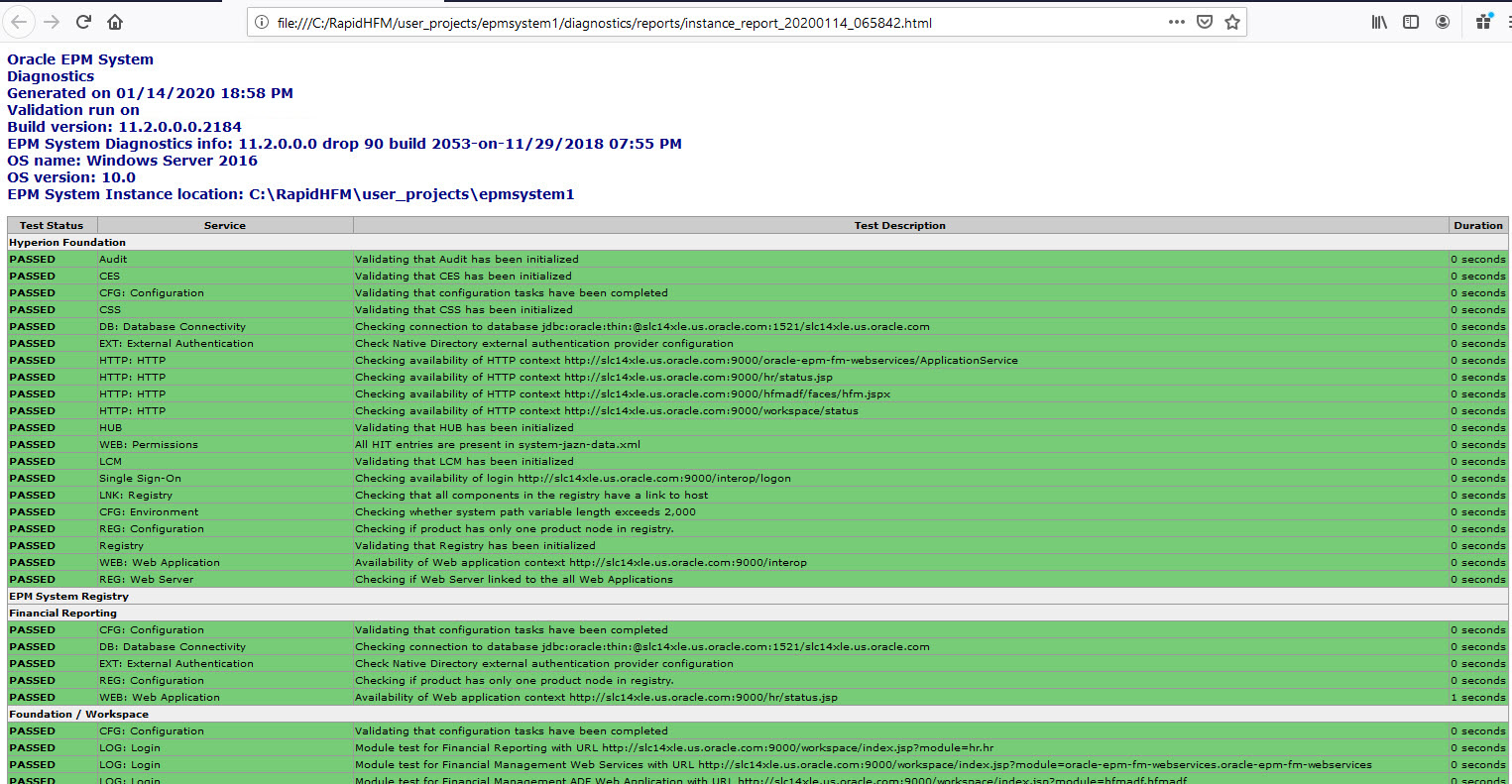Select the 'Test Status' column header

(52, 225)
